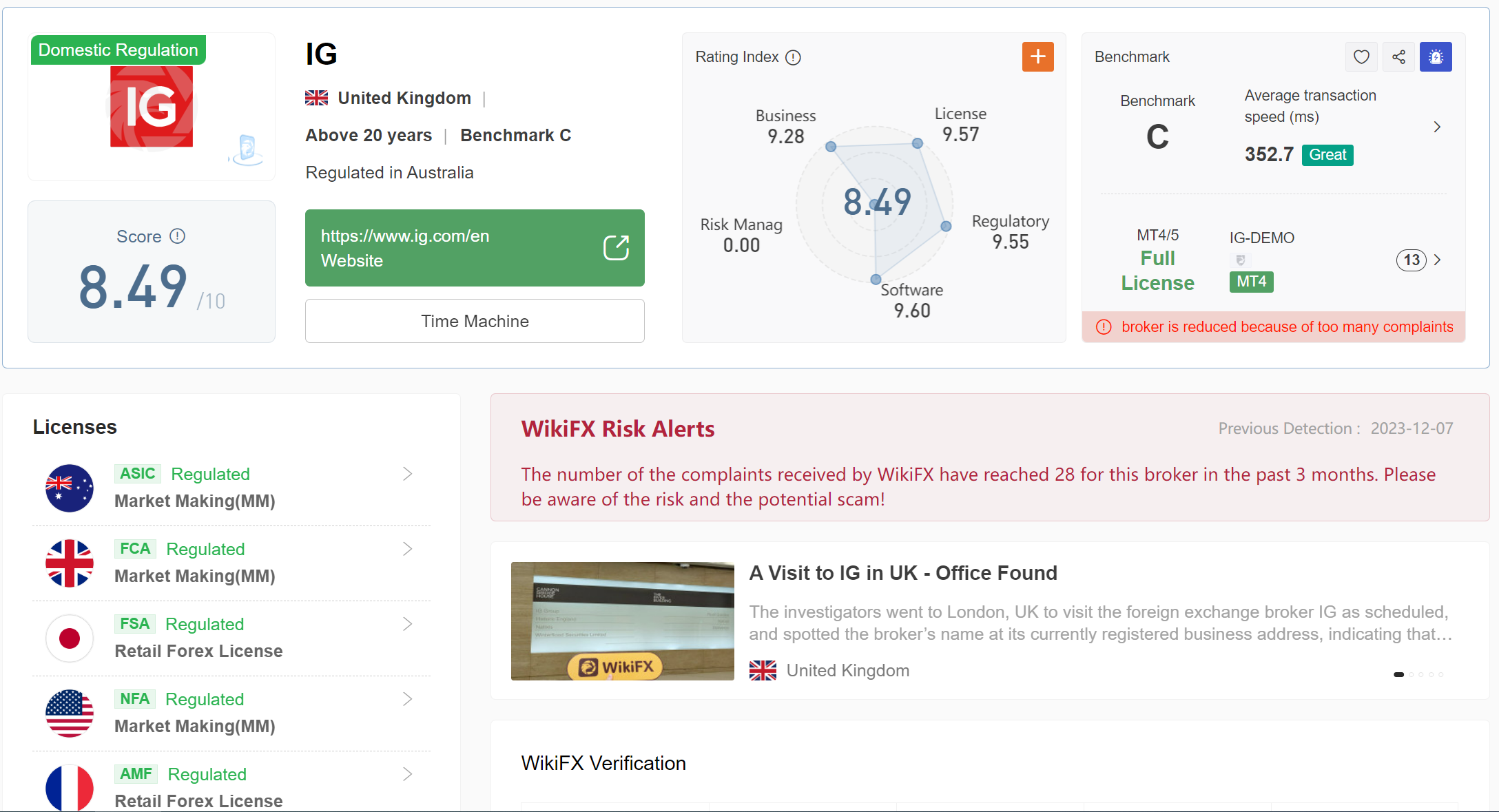1499x812 pixels.
Task: Expand the NFA license row chevron
Action: (408, 699)
